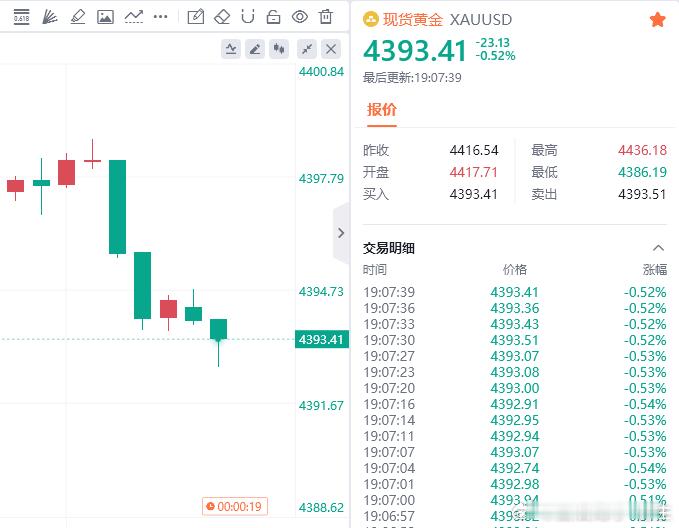The image size is (679, 528).
Task: Click price 4392.95 in trade list
Action: pyautogui.click(x=514, y=421)
